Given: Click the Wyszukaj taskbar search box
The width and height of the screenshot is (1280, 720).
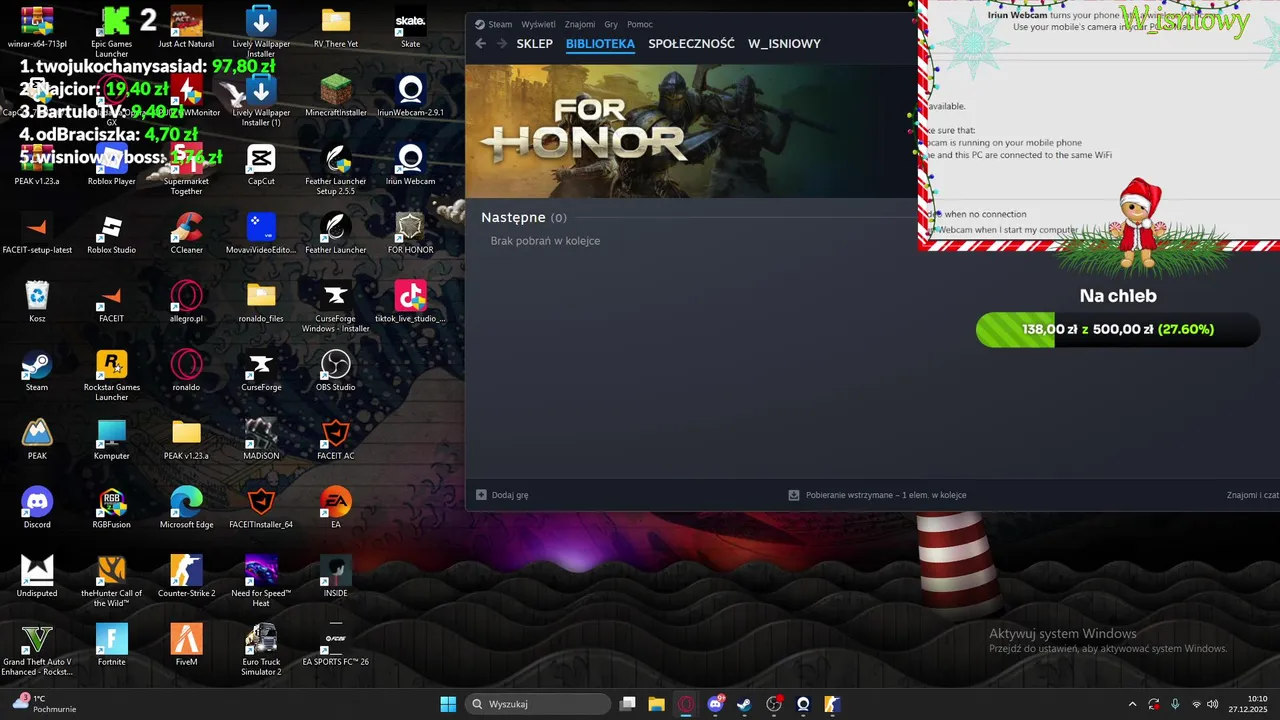Looking at the screenshot, I should coord(539,704).
